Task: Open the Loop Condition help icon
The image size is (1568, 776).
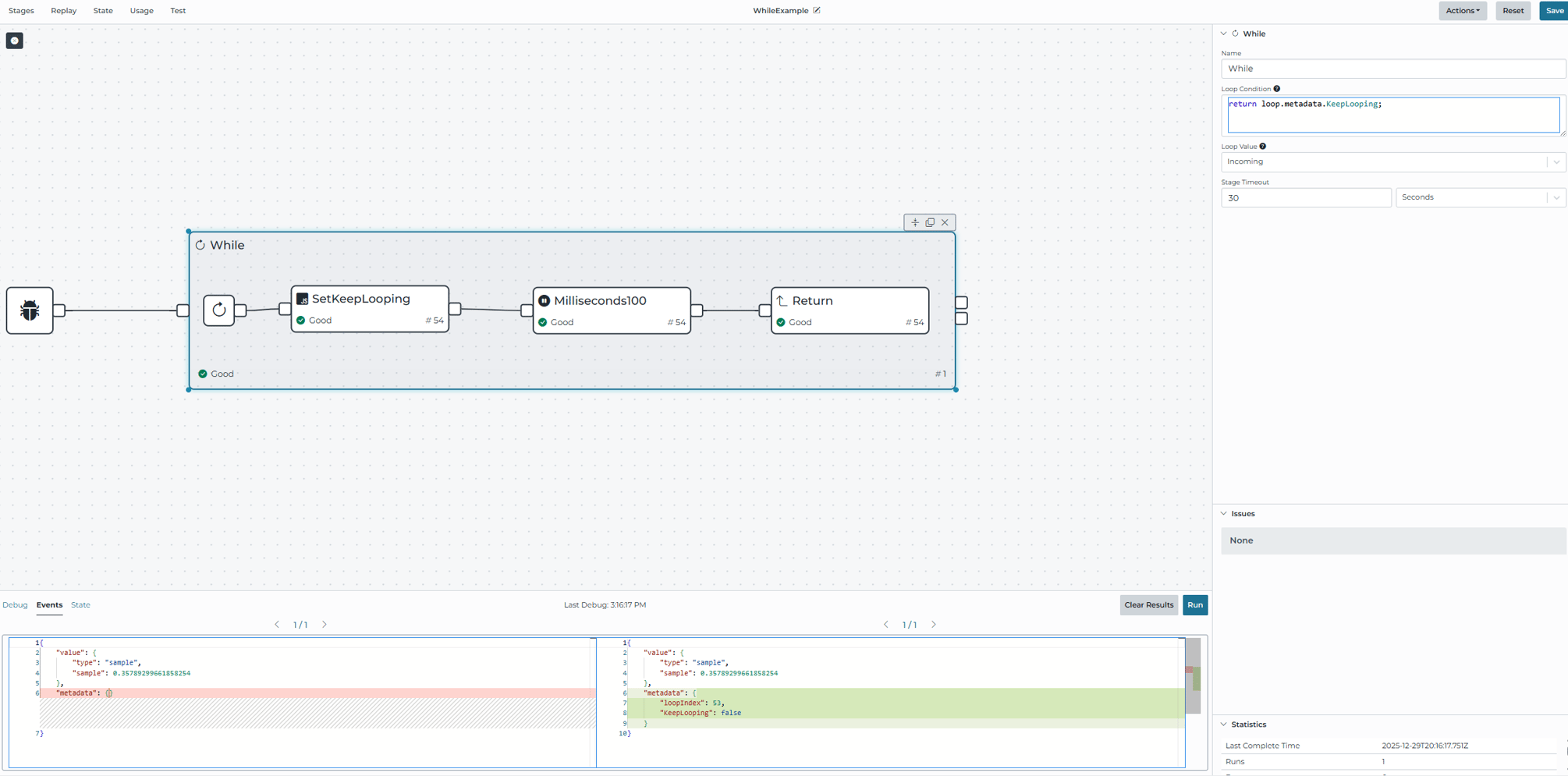Action: 1278,88
